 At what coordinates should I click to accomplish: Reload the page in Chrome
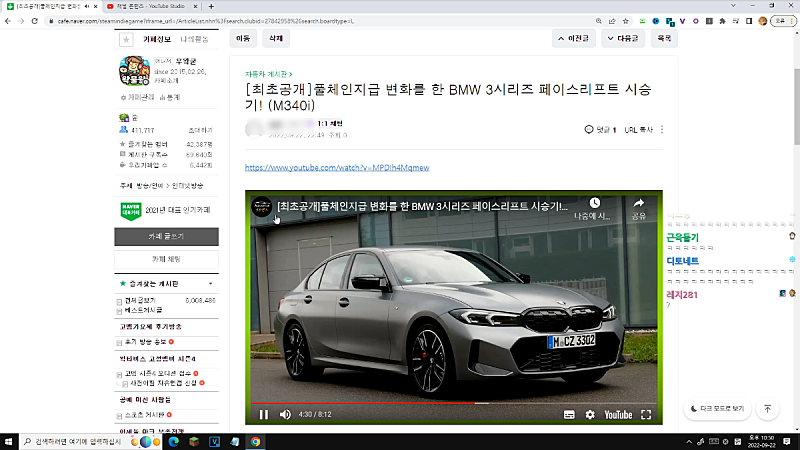[x=35, y=21]
